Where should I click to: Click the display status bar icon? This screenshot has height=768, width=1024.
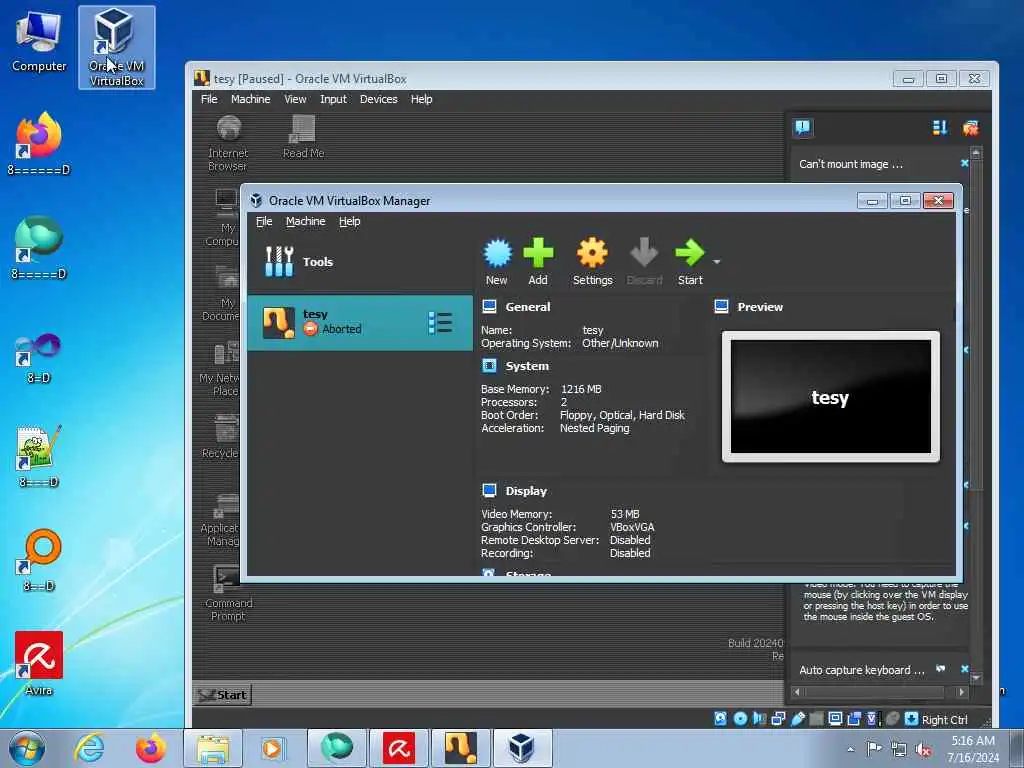pos(835,719)
